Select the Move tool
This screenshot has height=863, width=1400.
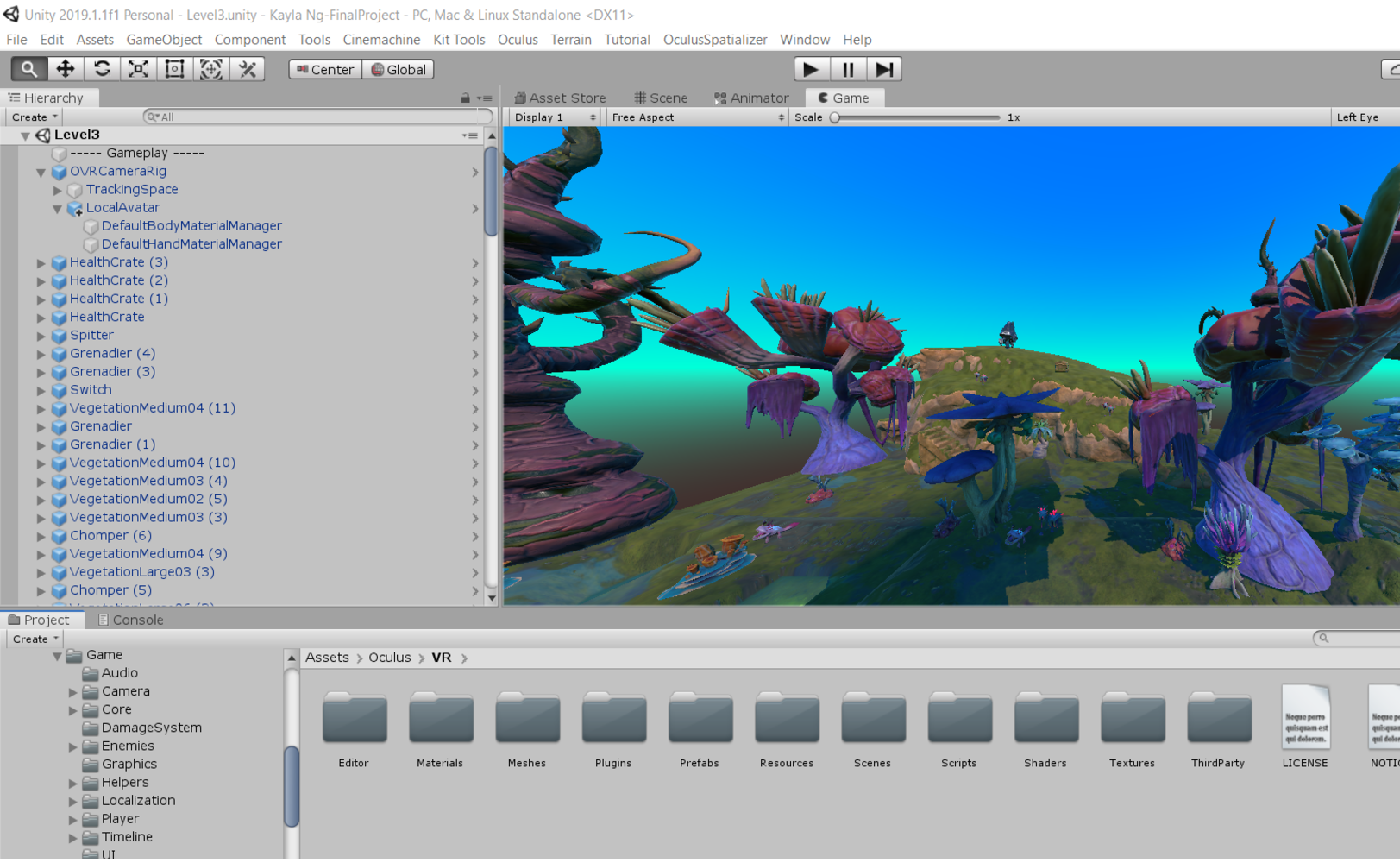(65, 69)
